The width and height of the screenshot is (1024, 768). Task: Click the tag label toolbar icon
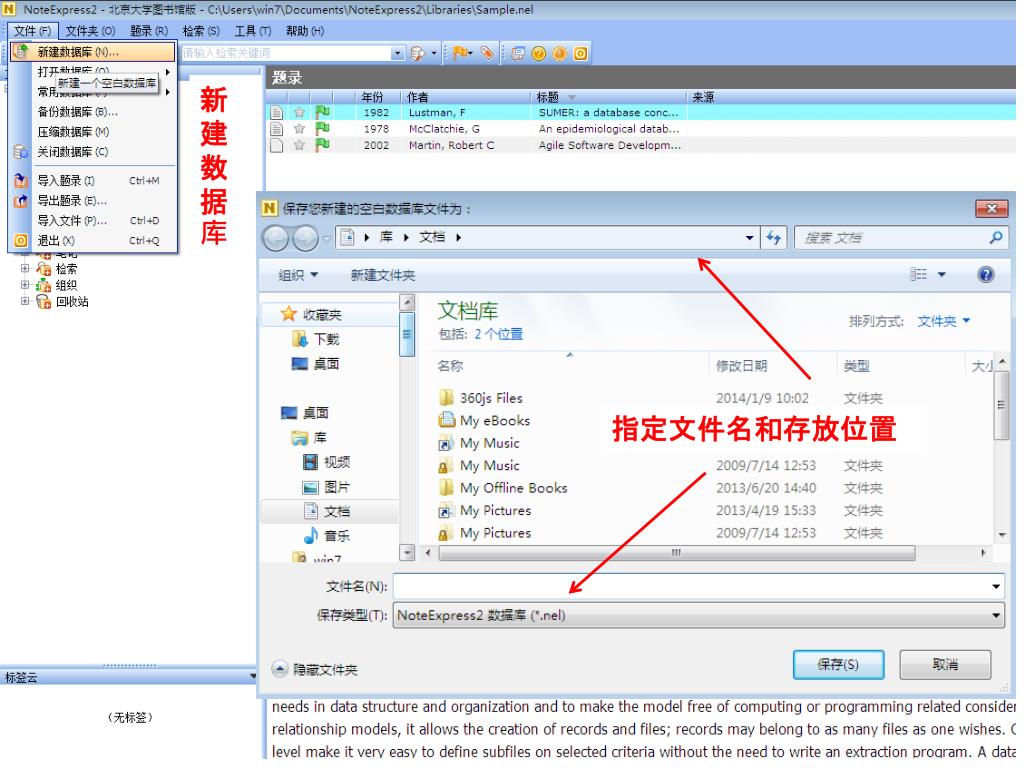click(x=487, y=54)
